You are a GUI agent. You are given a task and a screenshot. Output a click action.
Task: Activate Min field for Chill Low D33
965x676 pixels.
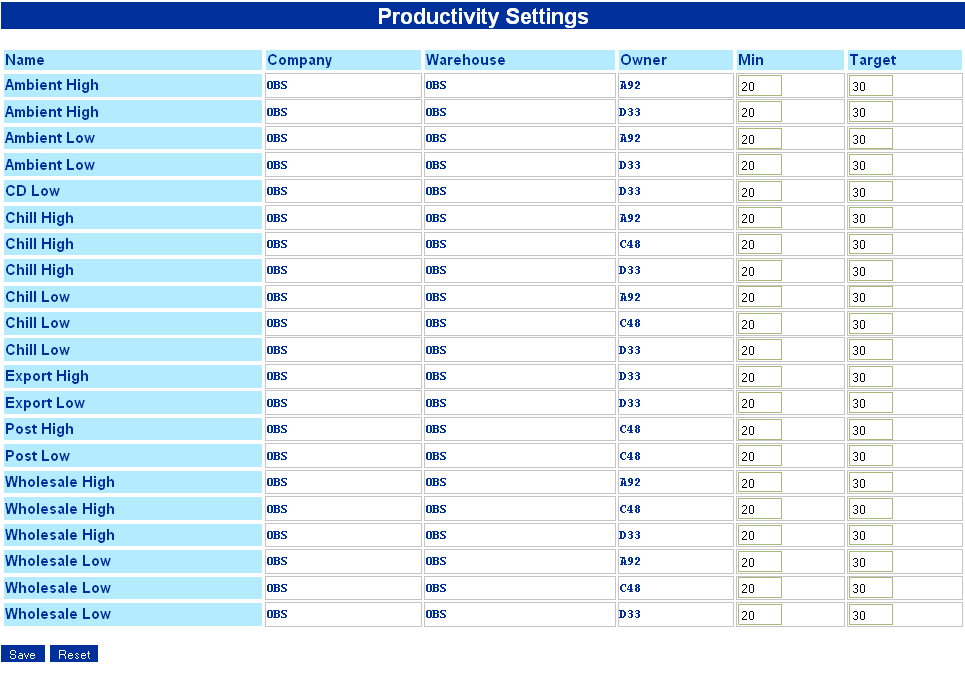tap(759, 350)
